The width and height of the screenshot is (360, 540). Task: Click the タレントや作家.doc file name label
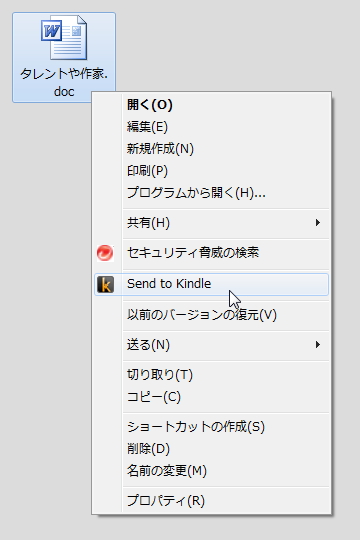tap(64, 83)
